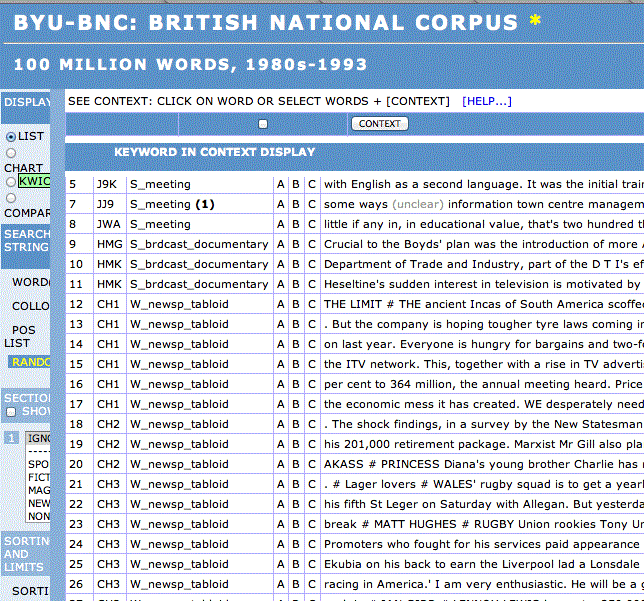Click the SORTING label in sidebar
Image resolution: width=644 pixels, height=601 pixels.
pos(30,591)
